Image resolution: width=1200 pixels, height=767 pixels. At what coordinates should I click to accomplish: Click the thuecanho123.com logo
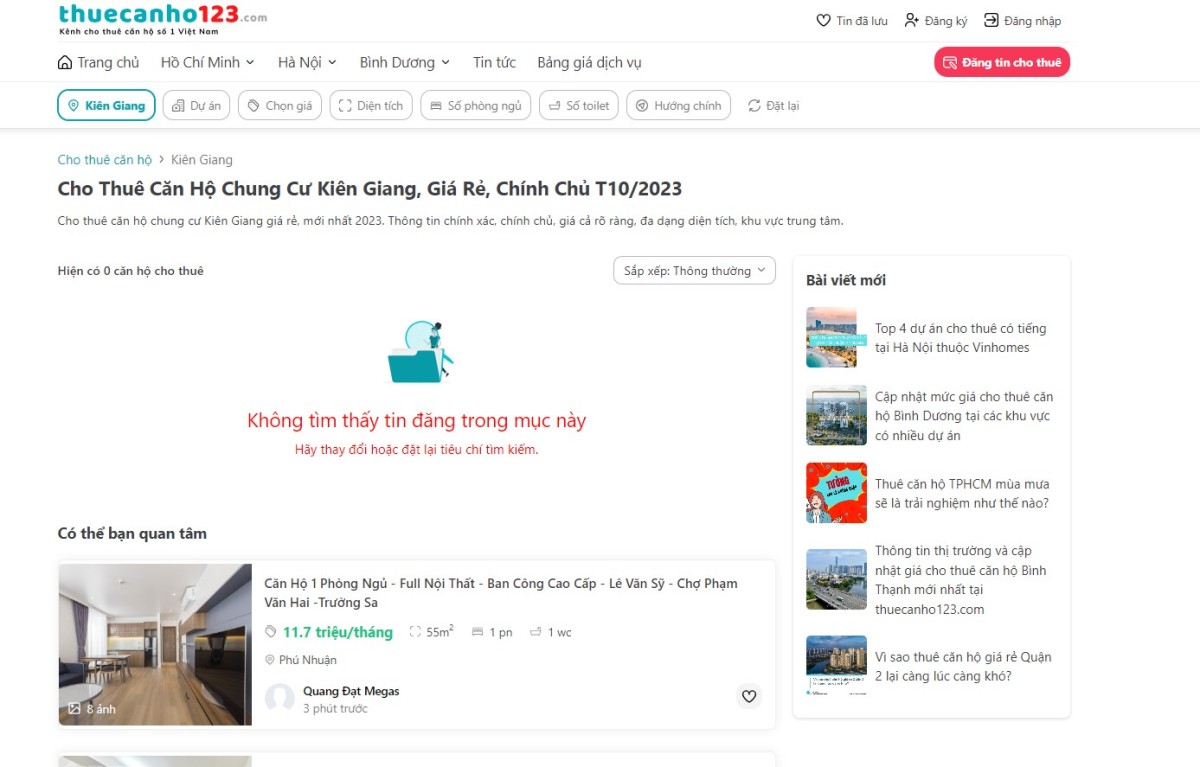pos(162,18)
